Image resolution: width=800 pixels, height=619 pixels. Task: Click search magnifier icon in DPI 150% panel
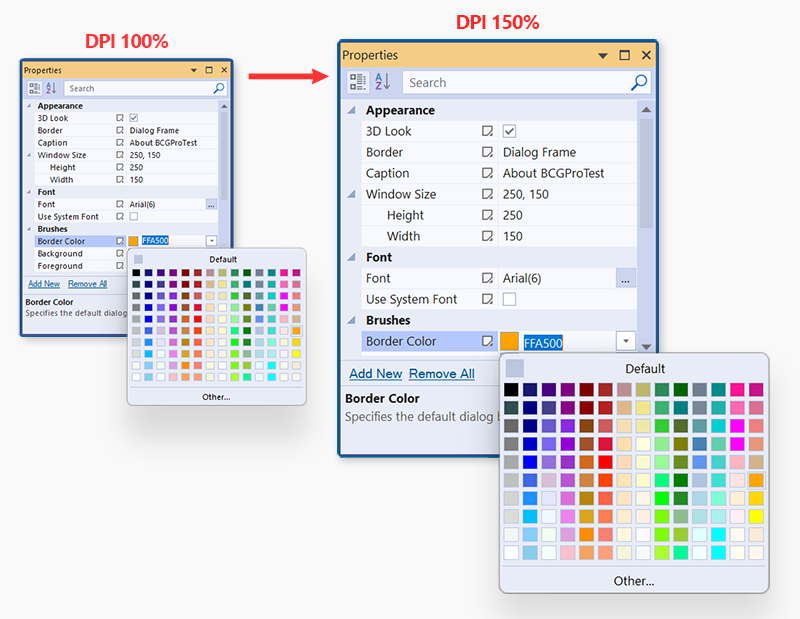[639, 82]
